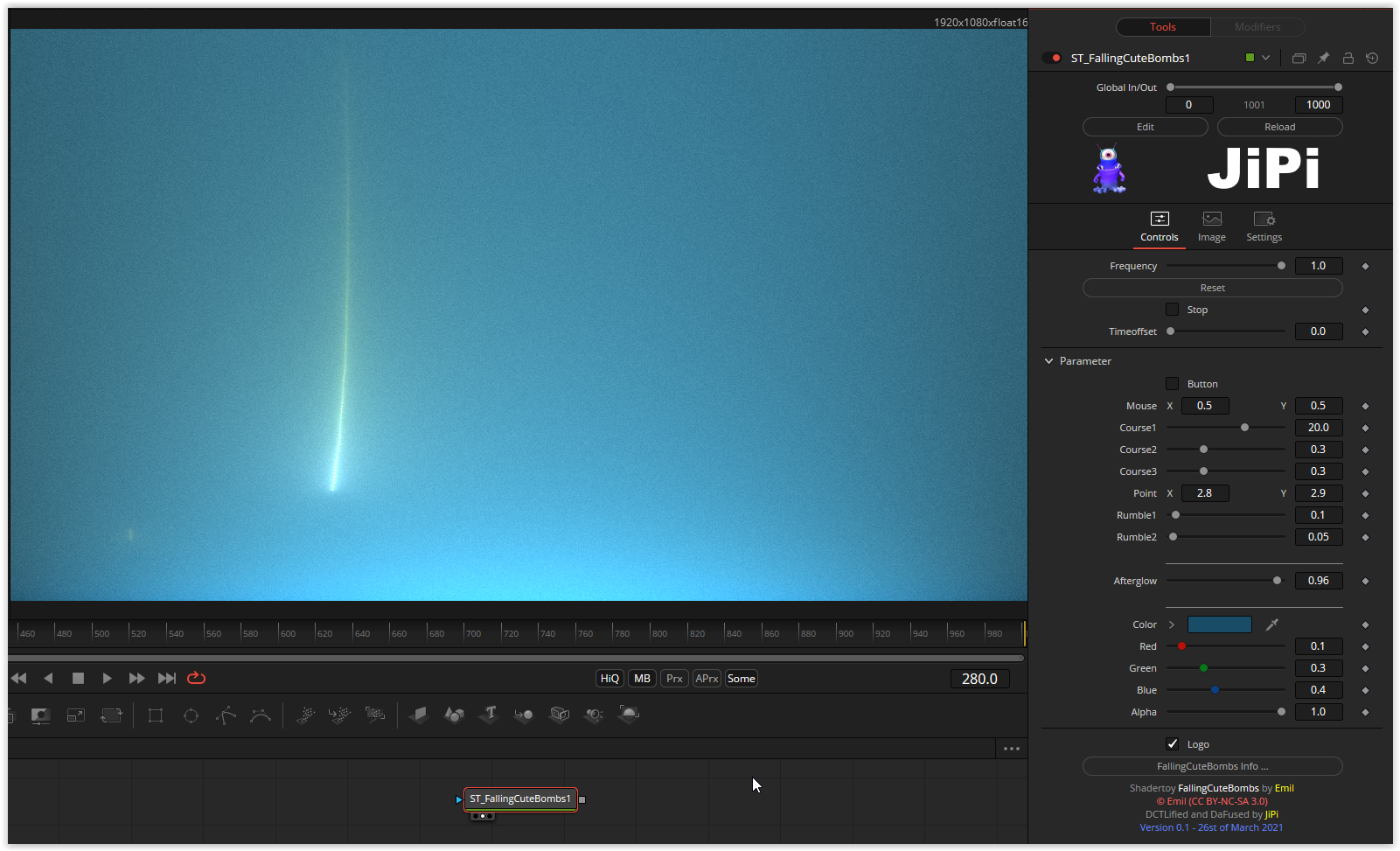This screenshot has height=851, width=1400.
Task: Click the Rumble2 value field
Action: point(1319,537)
